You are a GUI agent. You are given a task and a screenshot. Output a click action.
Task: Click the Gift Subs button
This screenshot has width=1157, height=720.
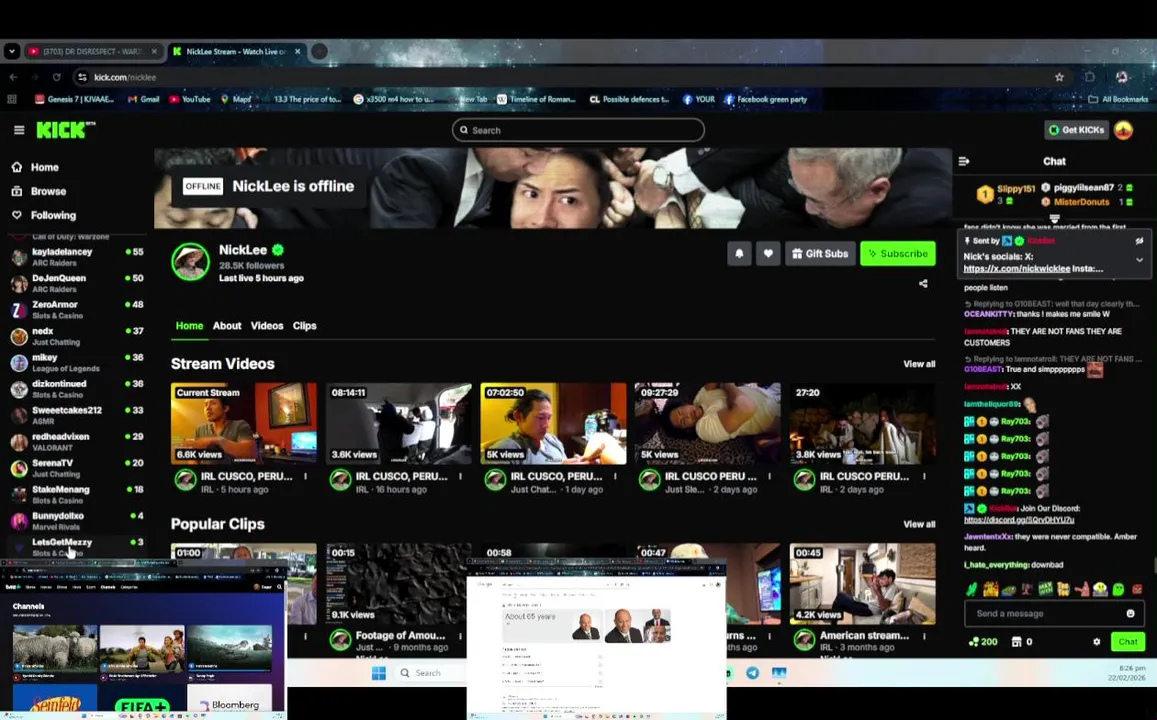tap(820, 254)
